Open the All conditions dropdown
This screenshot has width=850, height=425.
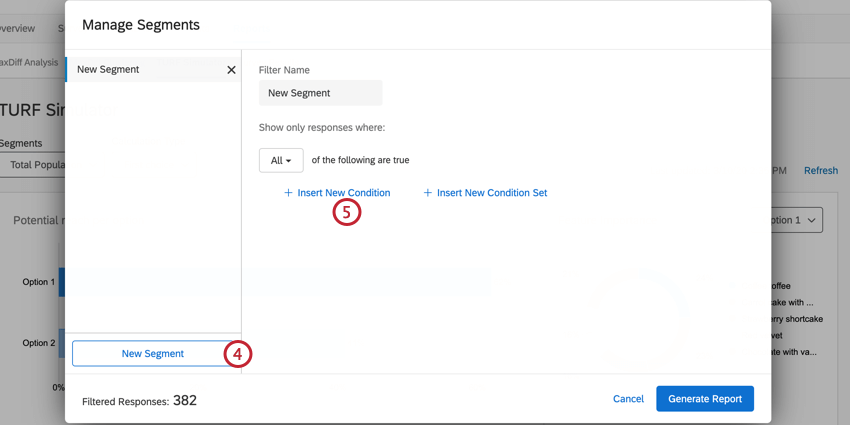tap(281, 160)
